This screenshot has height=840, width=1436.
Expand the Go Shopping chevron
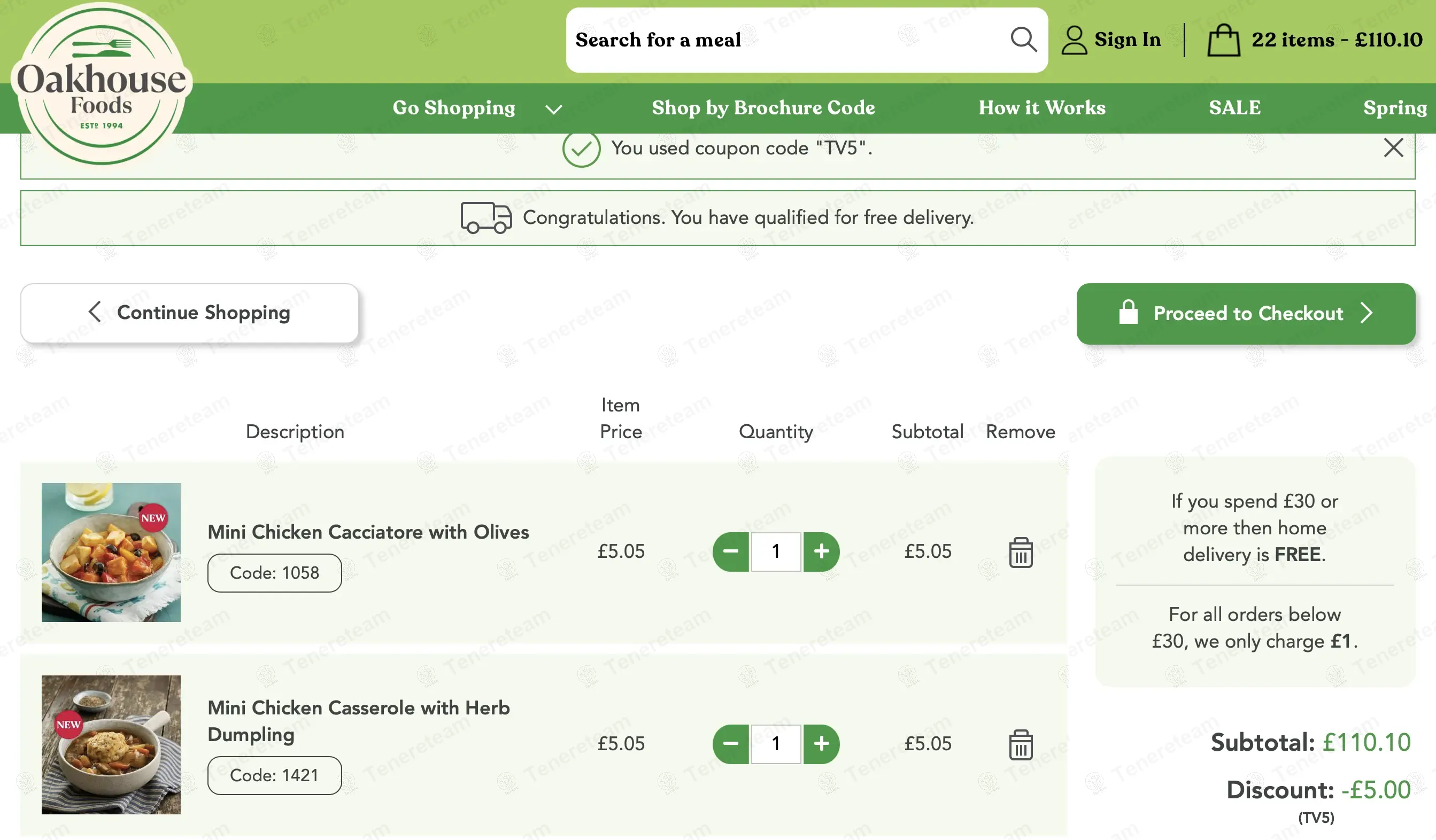553,109
